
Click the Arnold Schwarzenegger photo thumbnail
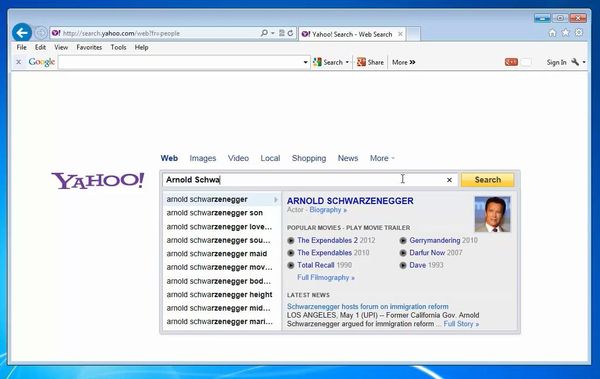click(x=492, y=214)
